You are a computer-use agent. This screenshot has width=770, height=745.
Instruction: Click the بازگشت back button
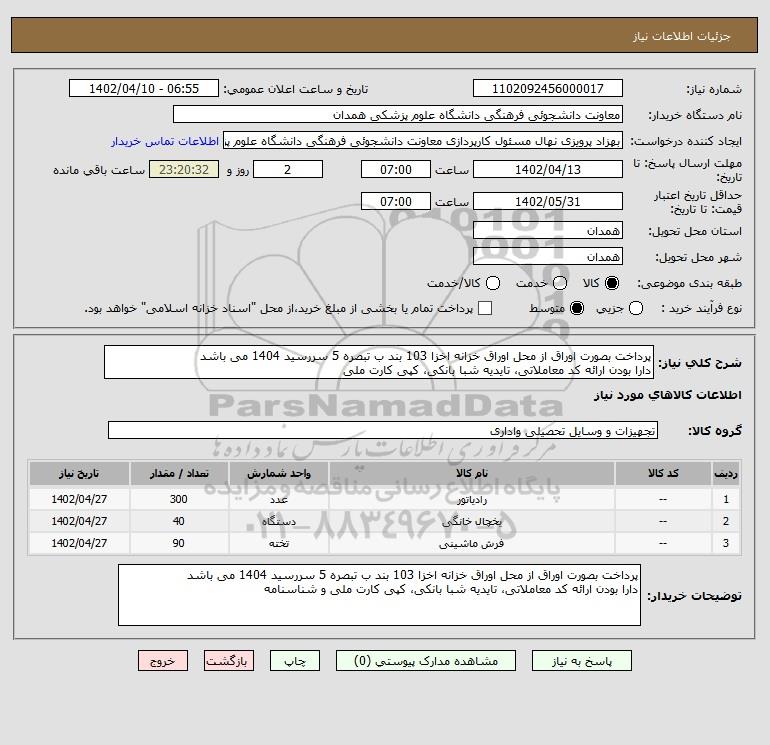point(229,661)
